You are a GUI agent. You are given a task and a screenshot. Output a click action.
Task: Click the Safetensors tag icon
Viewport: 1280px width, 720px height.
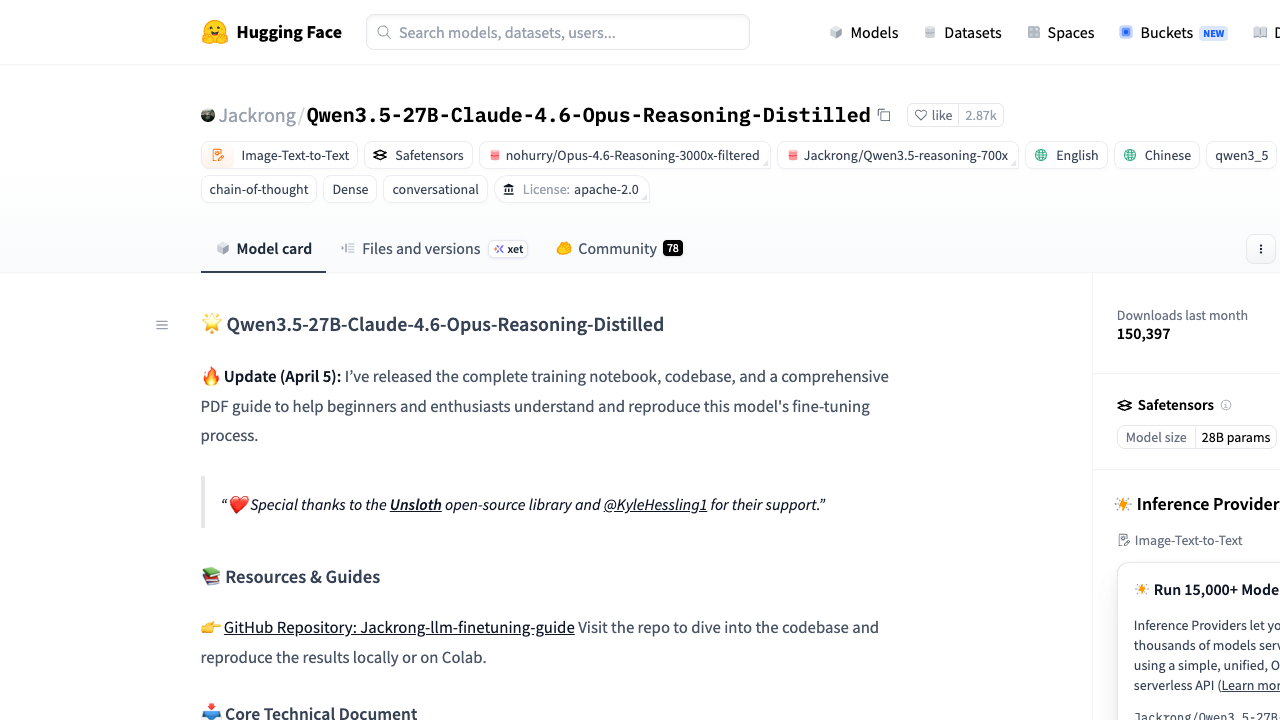[x=380, y=155]
